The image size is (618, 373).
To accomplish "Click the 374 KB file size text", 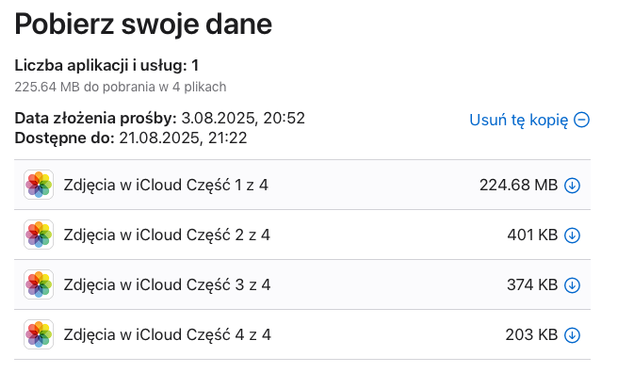I will (532, 285).
